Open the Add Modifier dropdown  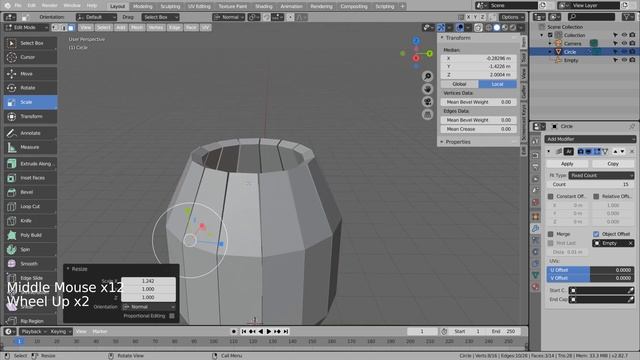click(x=590, y=139)
